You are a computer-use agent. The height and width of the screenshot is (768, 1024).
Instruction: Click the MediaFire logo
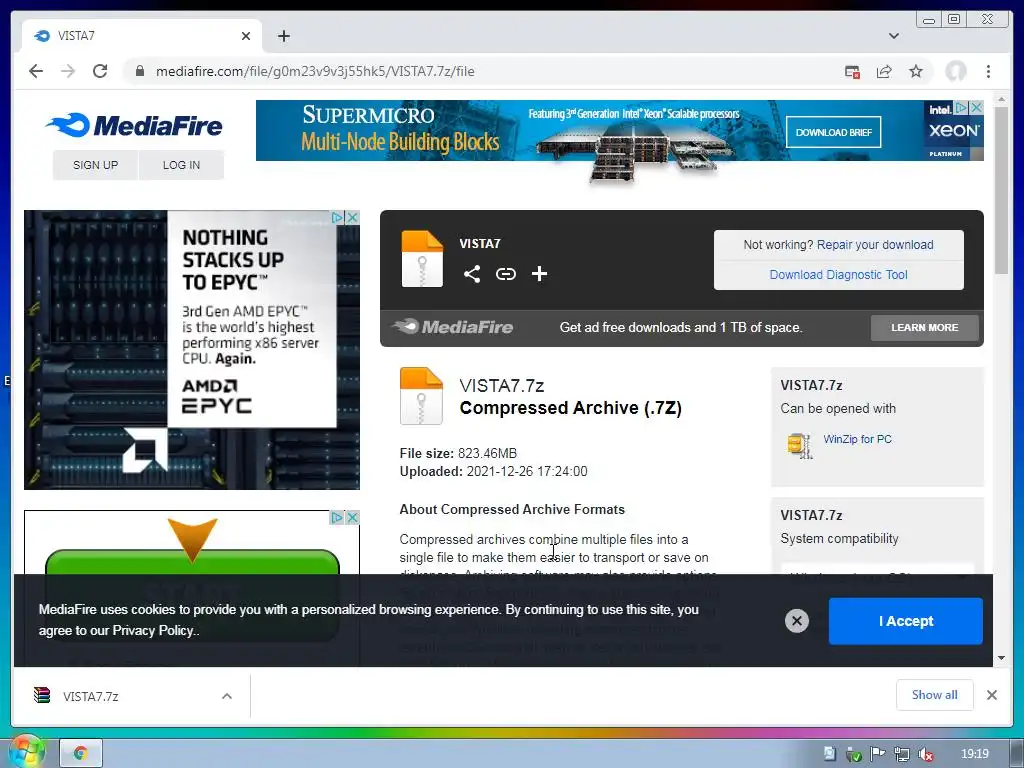[x=134, y=125]
